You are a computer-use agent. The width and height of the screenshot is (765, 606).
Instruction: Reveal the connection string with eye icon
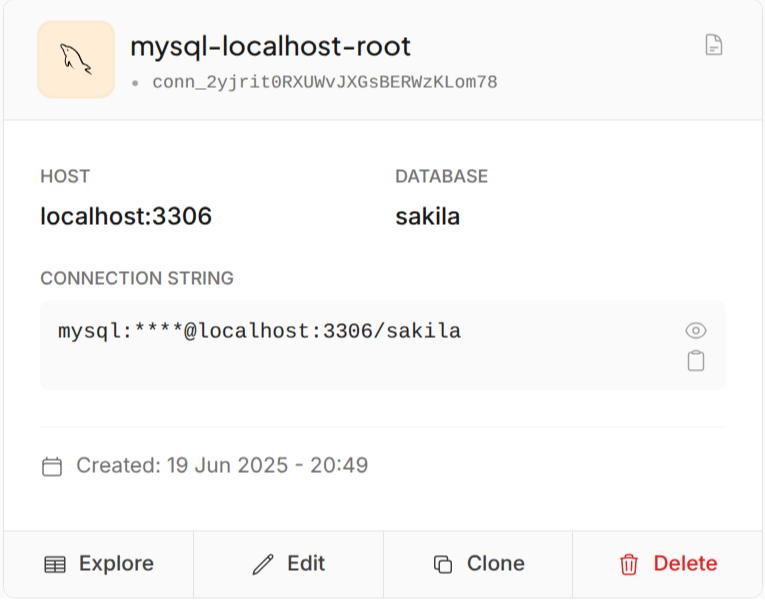tap(696, 331)
